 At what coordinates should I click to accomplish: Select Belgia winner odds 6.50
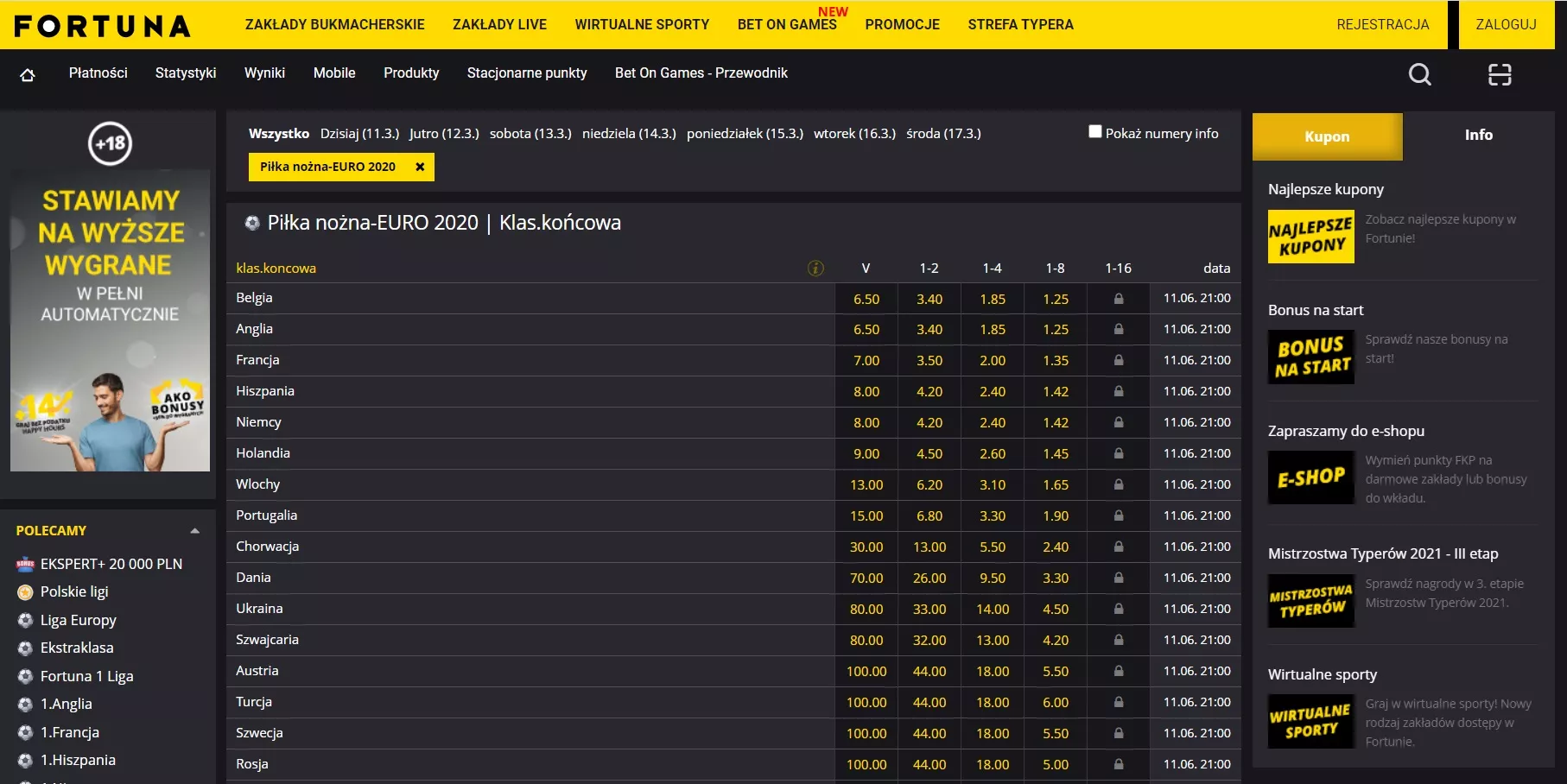pos(866,299)
